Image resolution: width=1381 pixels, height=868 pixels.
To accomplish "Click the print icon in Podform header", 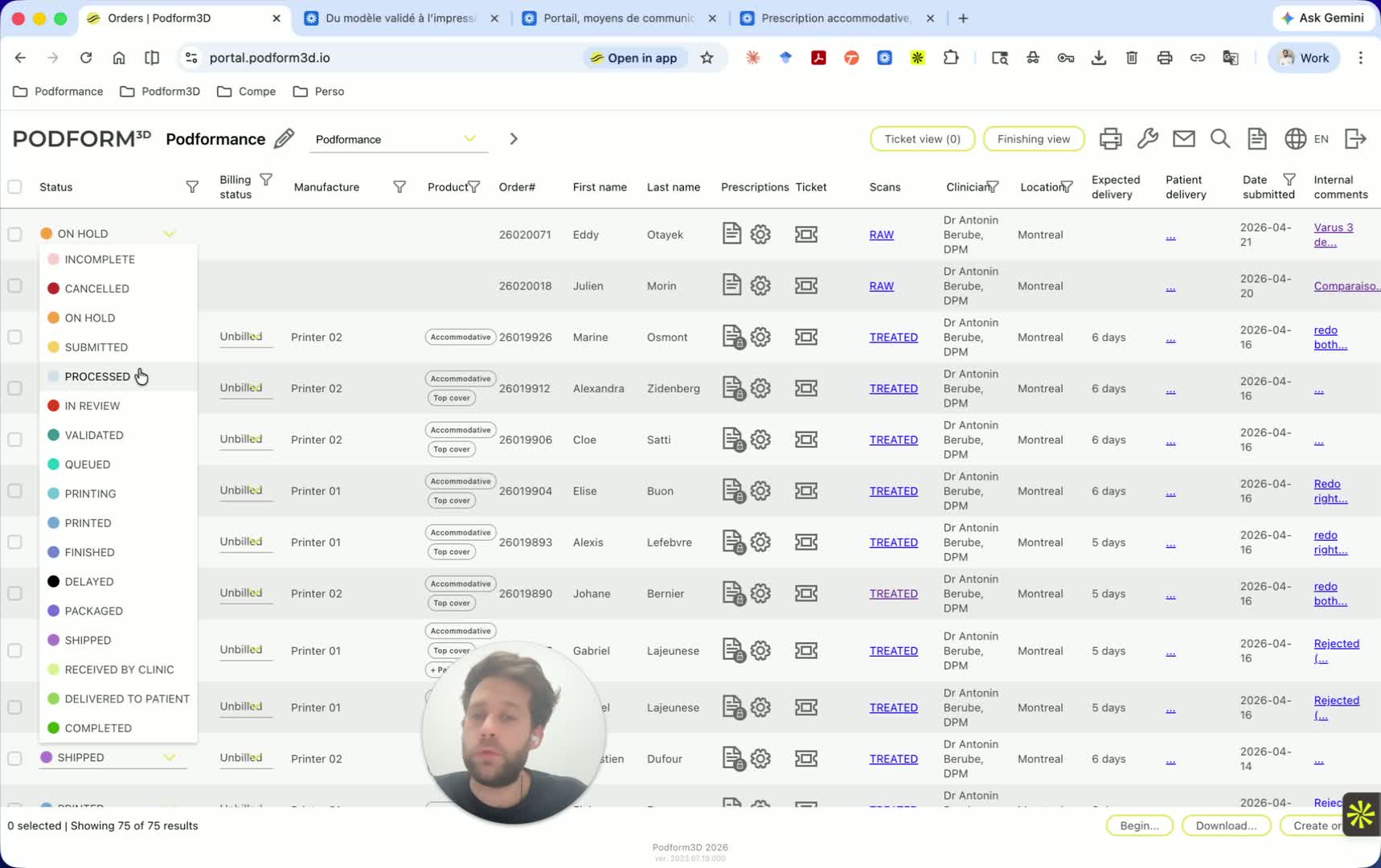I will [x=1110, y=139].
